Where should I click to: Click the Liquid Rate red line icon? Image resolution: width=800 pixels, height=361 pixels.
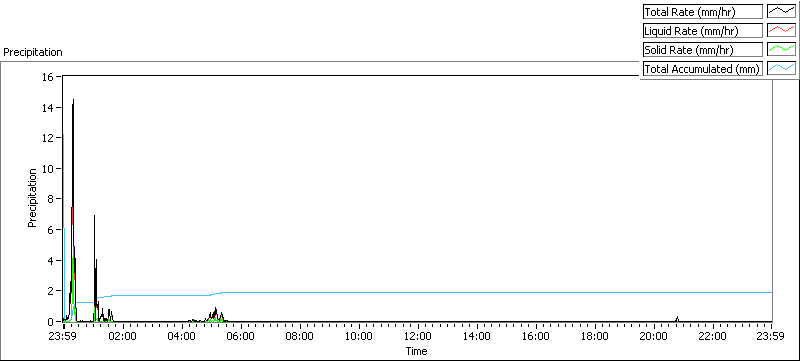tap(781, 31)
